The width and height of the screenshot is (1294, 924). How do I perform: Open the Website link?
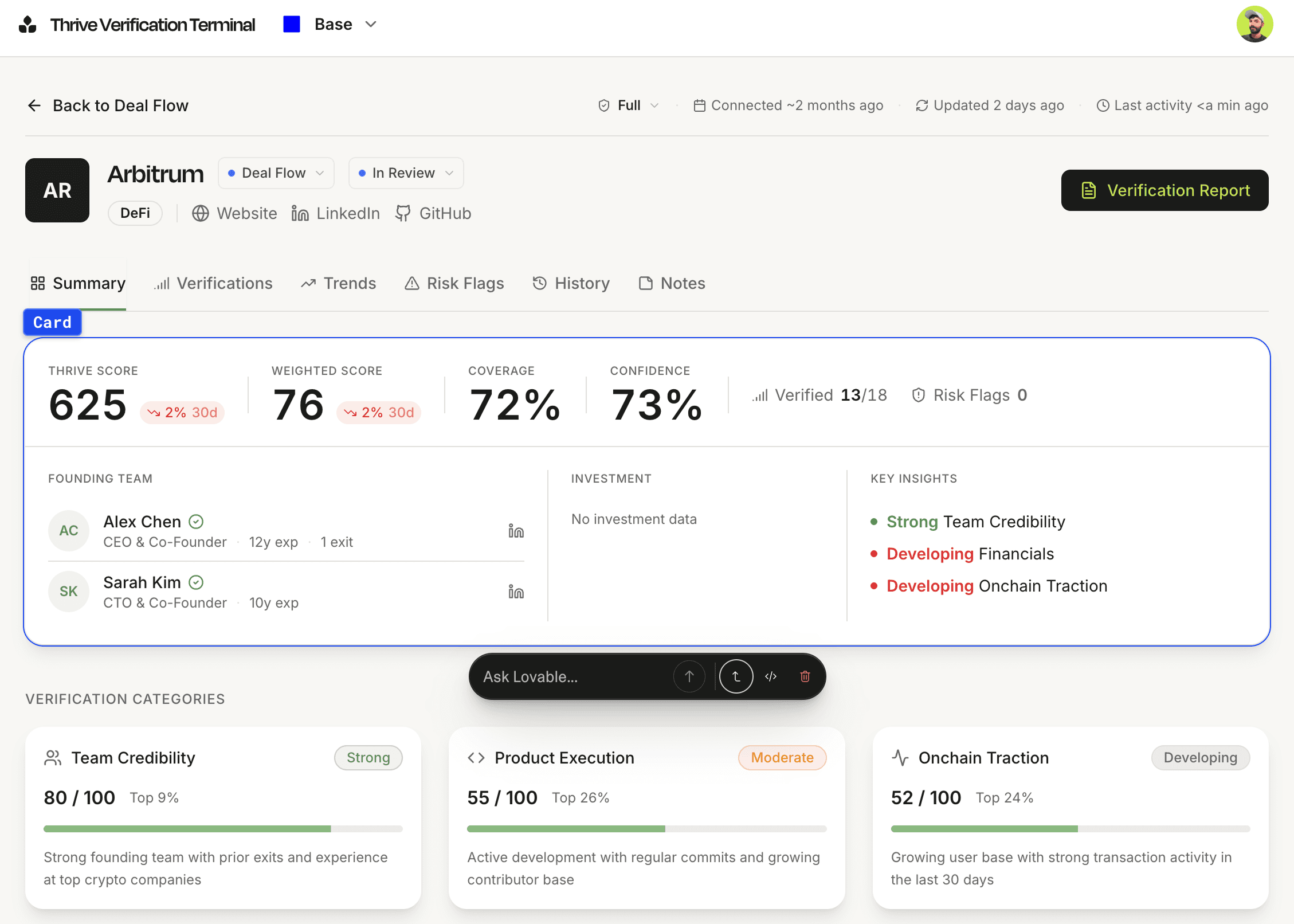pyautogui.click(x=247, y=213)
